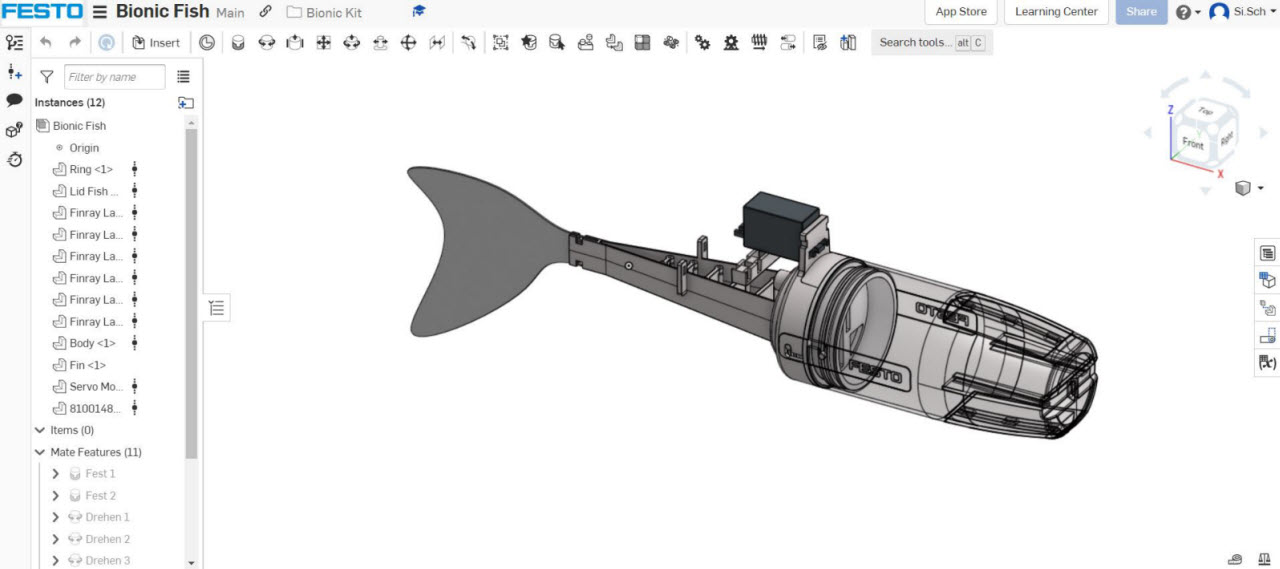Click the mate indicator beside Ring <1>
This screenshot has height=569, width=1280.
coord(135,169)
